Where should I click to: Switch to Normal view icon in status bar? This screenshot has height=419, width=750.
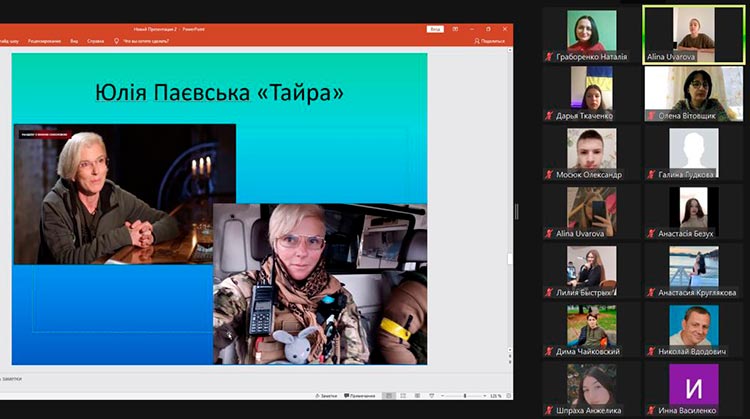pyautogui.click(x=388, y=396)
